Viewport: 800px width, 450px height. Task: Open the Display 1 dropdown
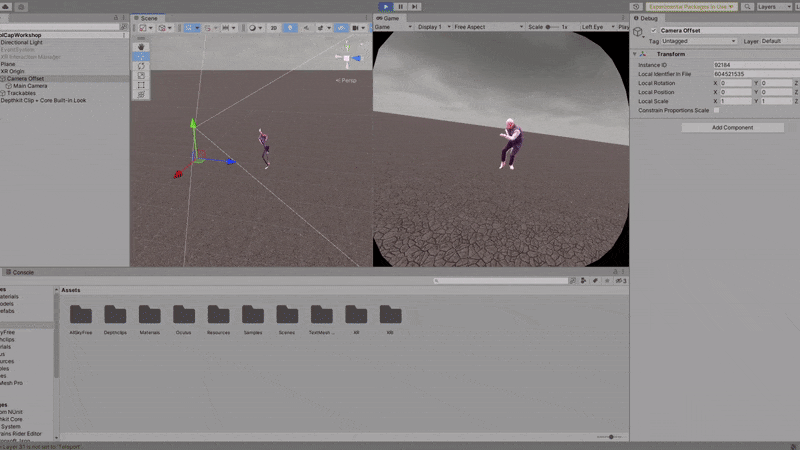pyautogui.click(x=432, y=27)
